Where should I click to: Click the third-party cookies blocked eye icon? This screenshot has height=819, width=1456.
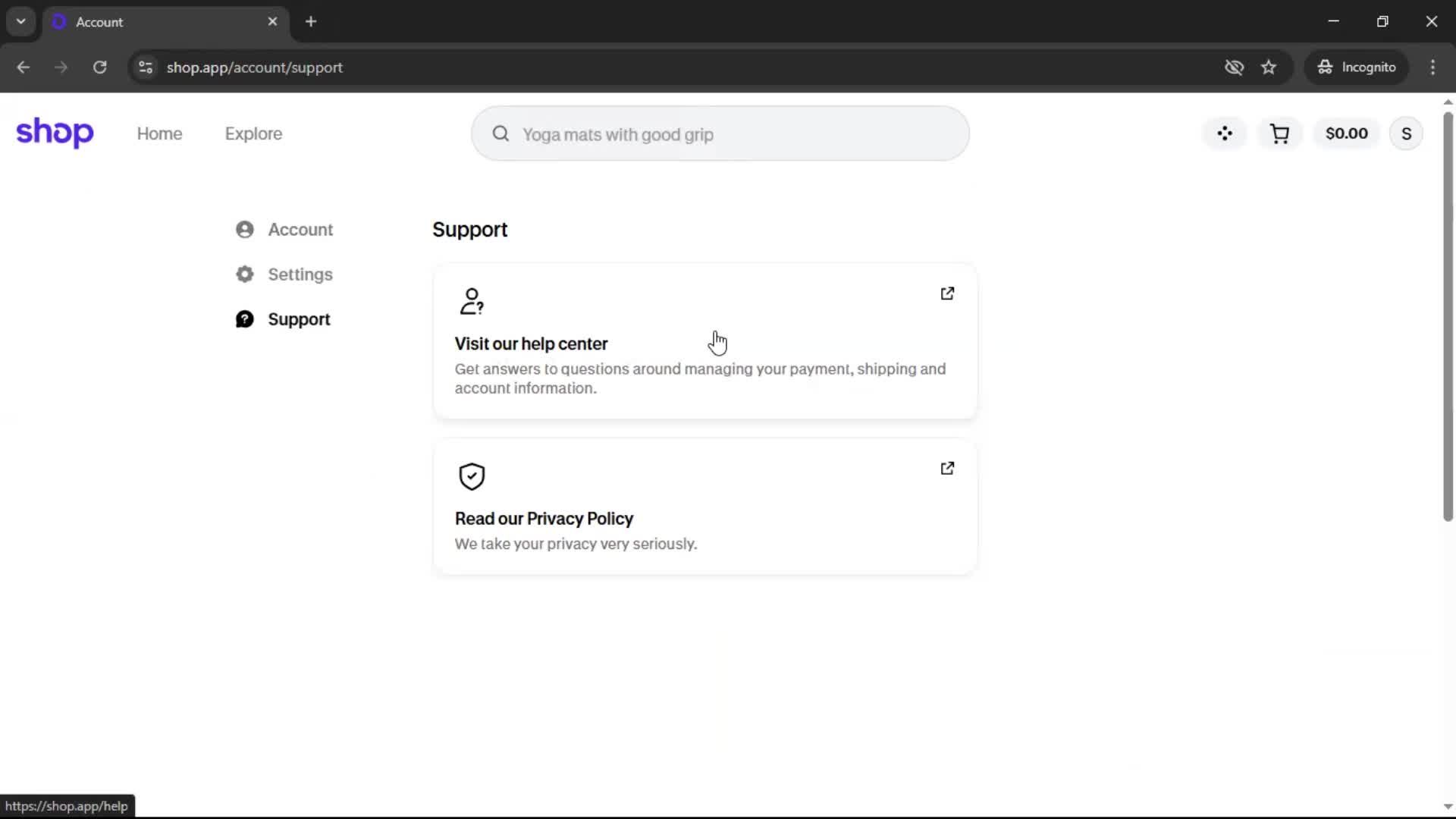(x=1234, y=67)
